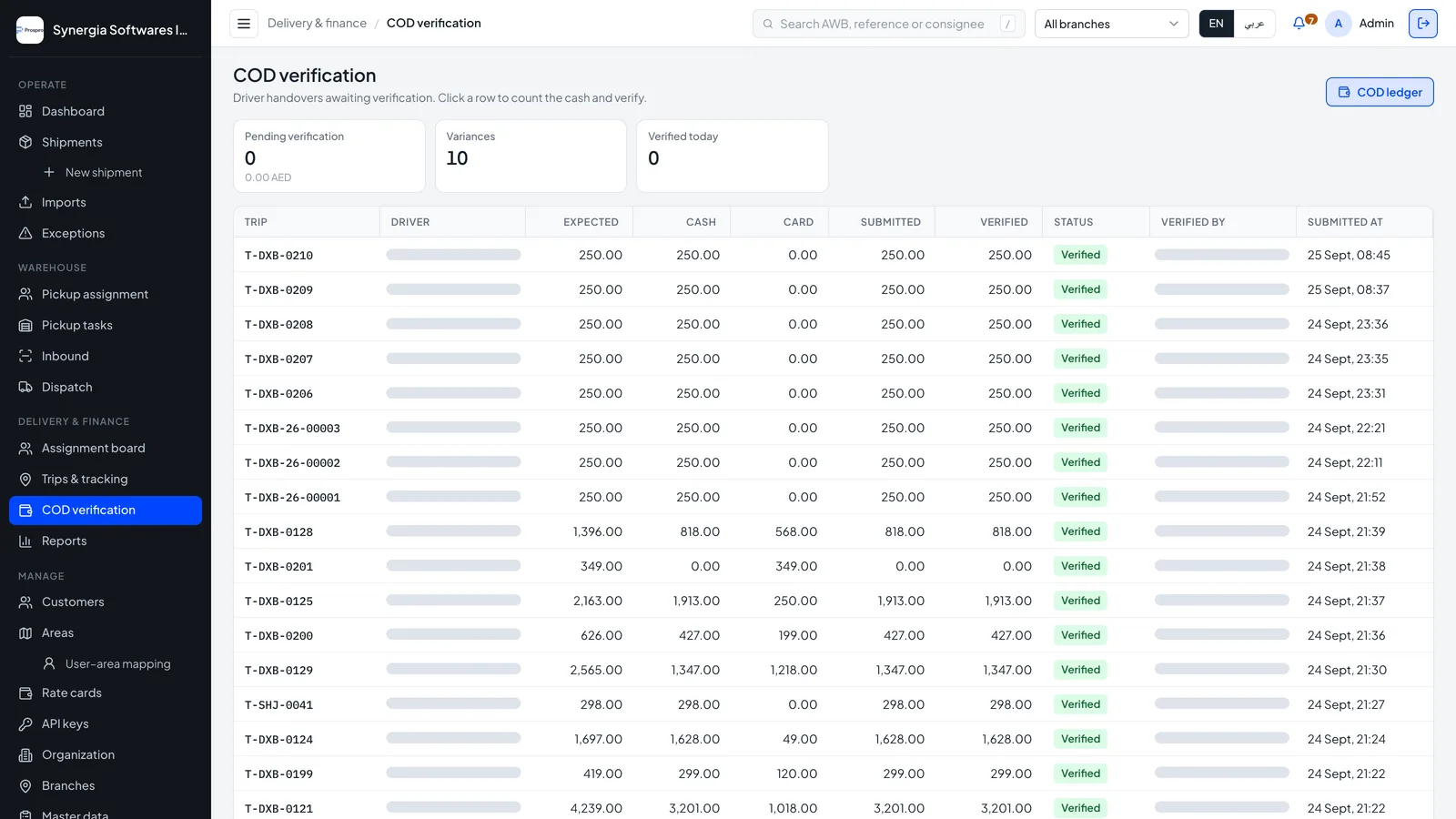Image resolution: width=1456 pixels, height=819 pixels.
Task: Click the Assignment board people icon
Action: pyautogui.click(x=25, y=448)
